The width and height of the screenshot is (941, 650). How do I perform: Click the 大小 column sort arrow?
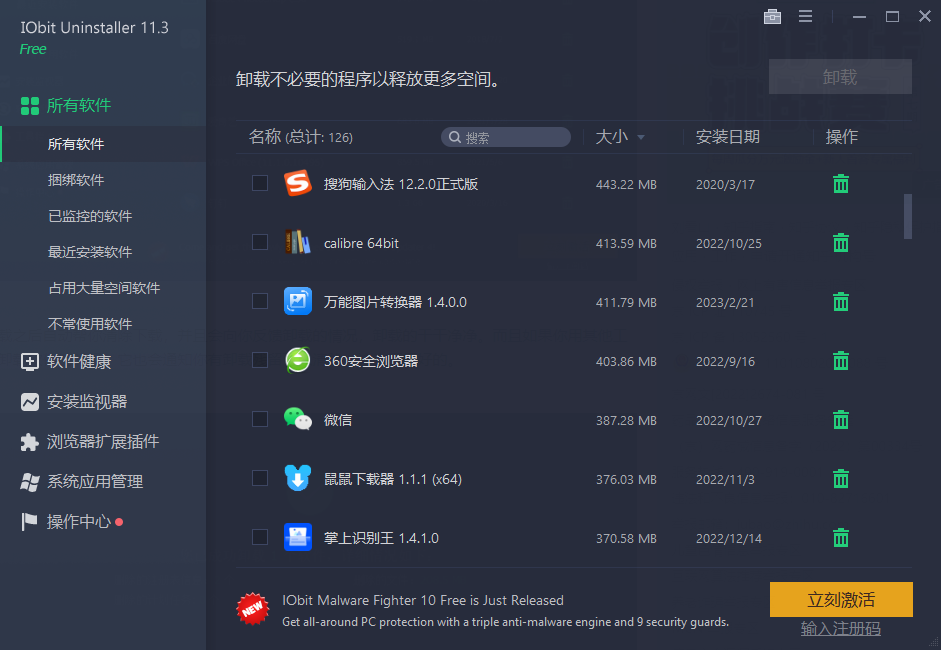(x=641, y=137)
